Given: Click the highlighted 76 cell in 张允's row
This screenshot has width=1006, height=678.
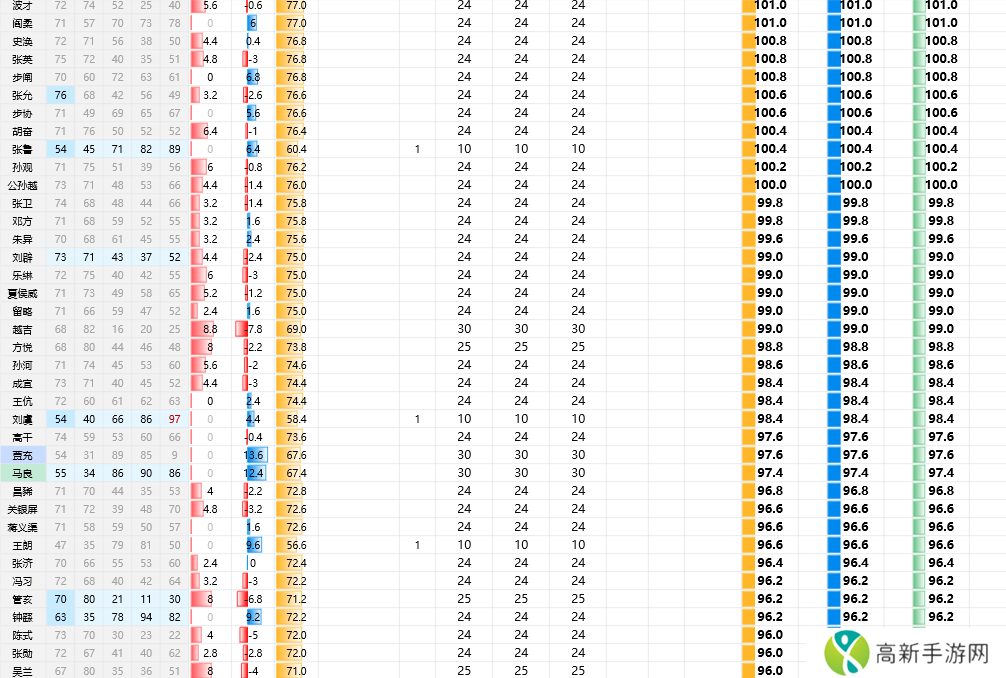Looking at the screenshot, I should [61, 95].
